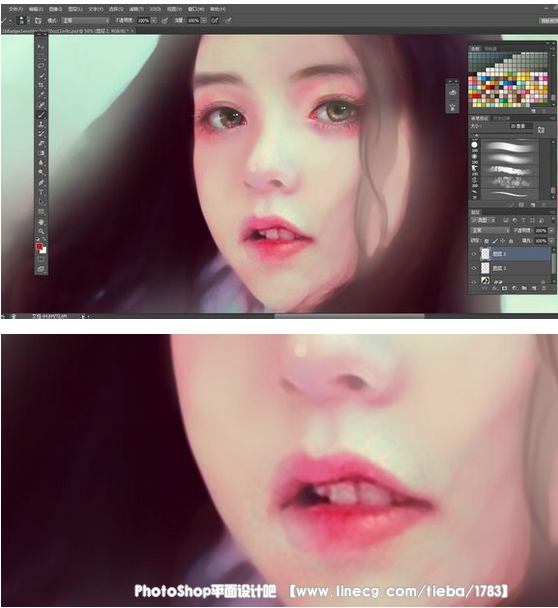Select the Lasso tool

pos(41,65)
